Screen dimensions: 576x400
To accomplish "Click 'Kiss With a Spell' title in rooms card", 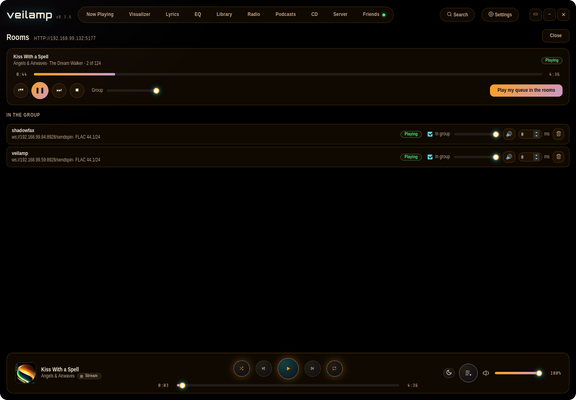I will (31, 57).
